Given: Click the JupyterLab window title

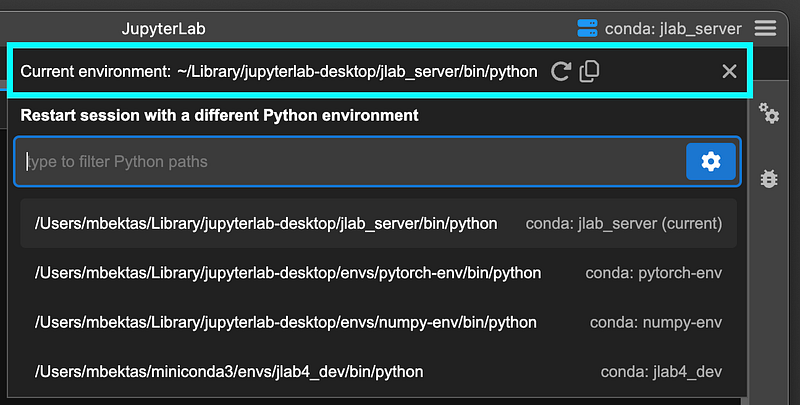Looking at the screenshot, I should click(163, 29).
